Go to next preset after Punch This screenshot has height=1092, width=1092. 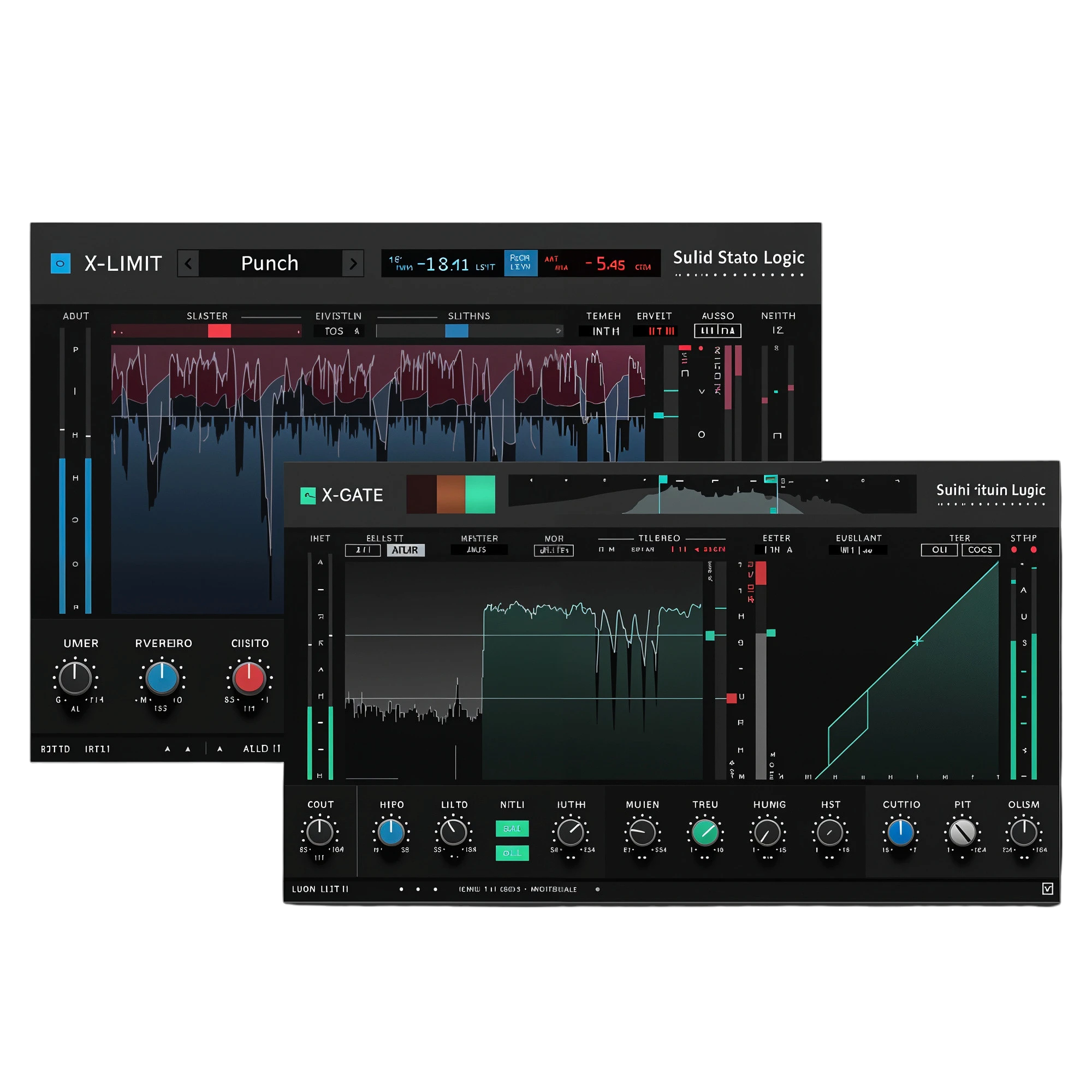353,263
